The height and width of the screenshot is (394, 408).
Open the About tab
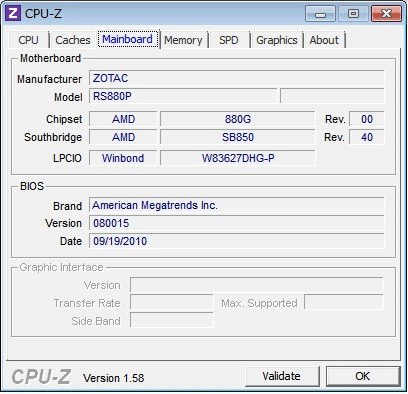tap(324, 40)
